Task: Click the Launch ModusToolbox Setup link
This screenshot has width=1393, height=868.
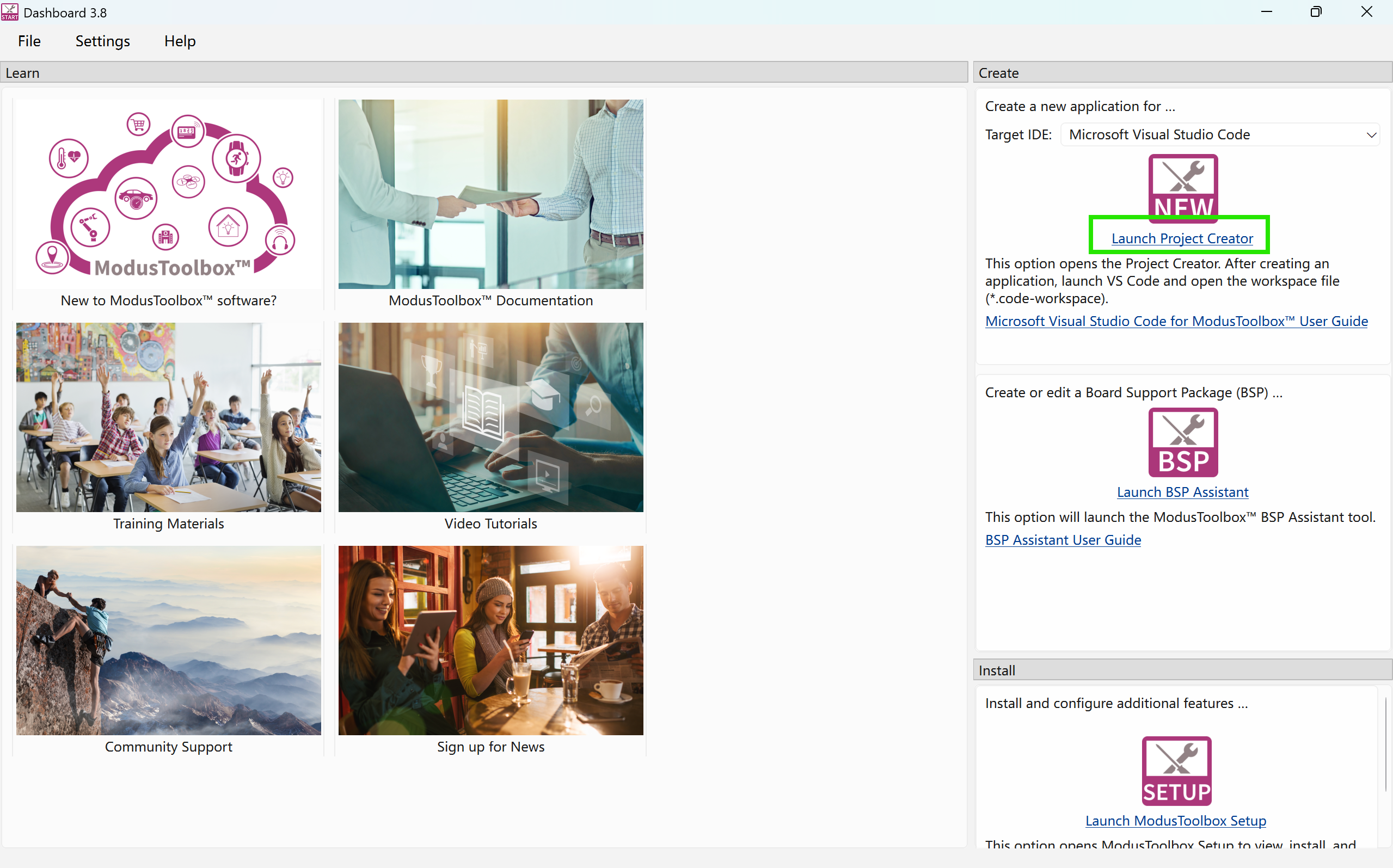Action: click(x=1175, y=821)
